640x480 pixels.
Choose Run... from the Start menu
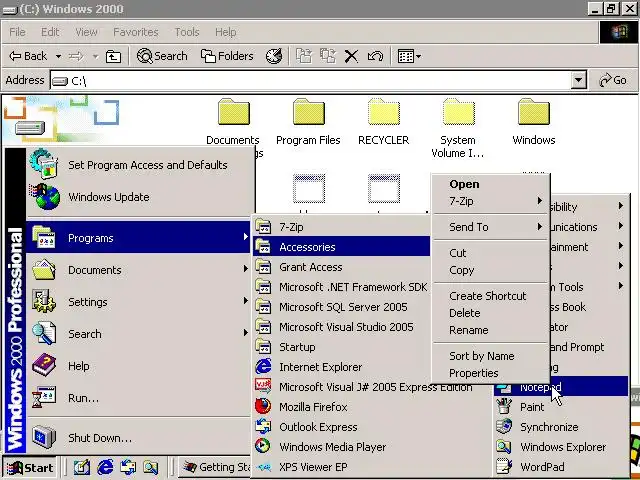tap(139, 398)
